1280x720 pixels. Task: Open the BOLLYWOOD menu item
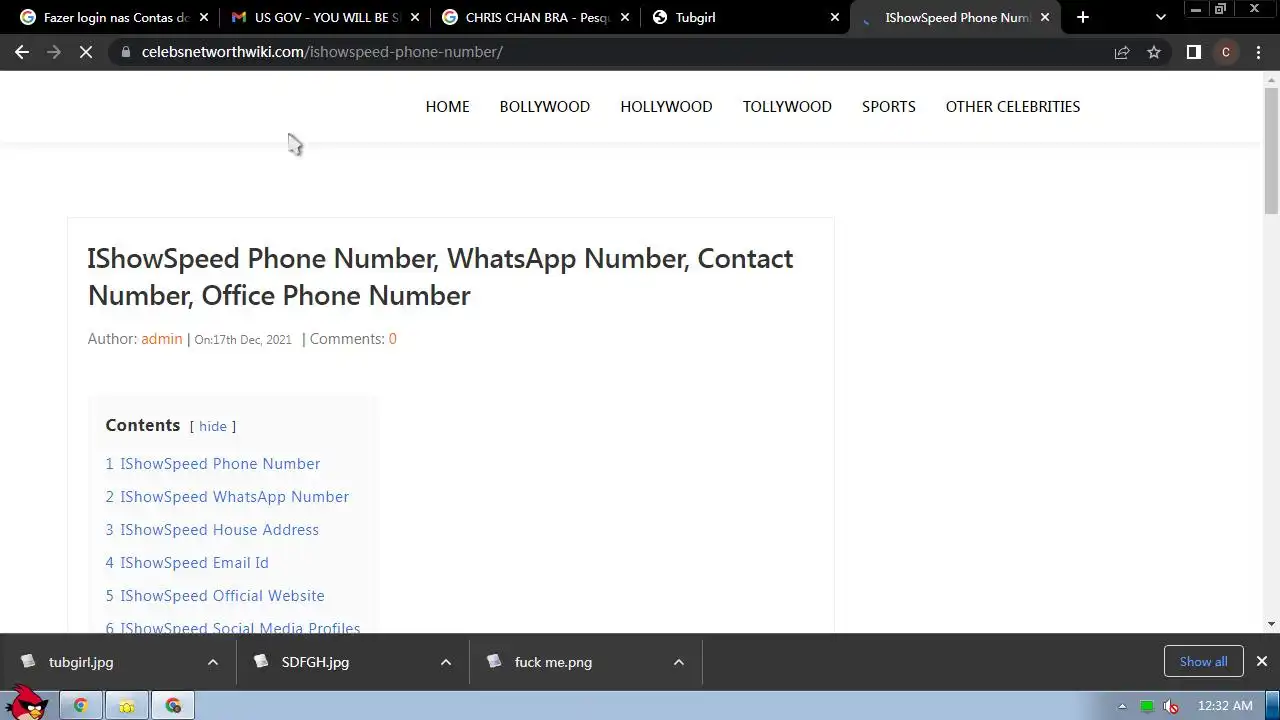click(x=545, y=107)
